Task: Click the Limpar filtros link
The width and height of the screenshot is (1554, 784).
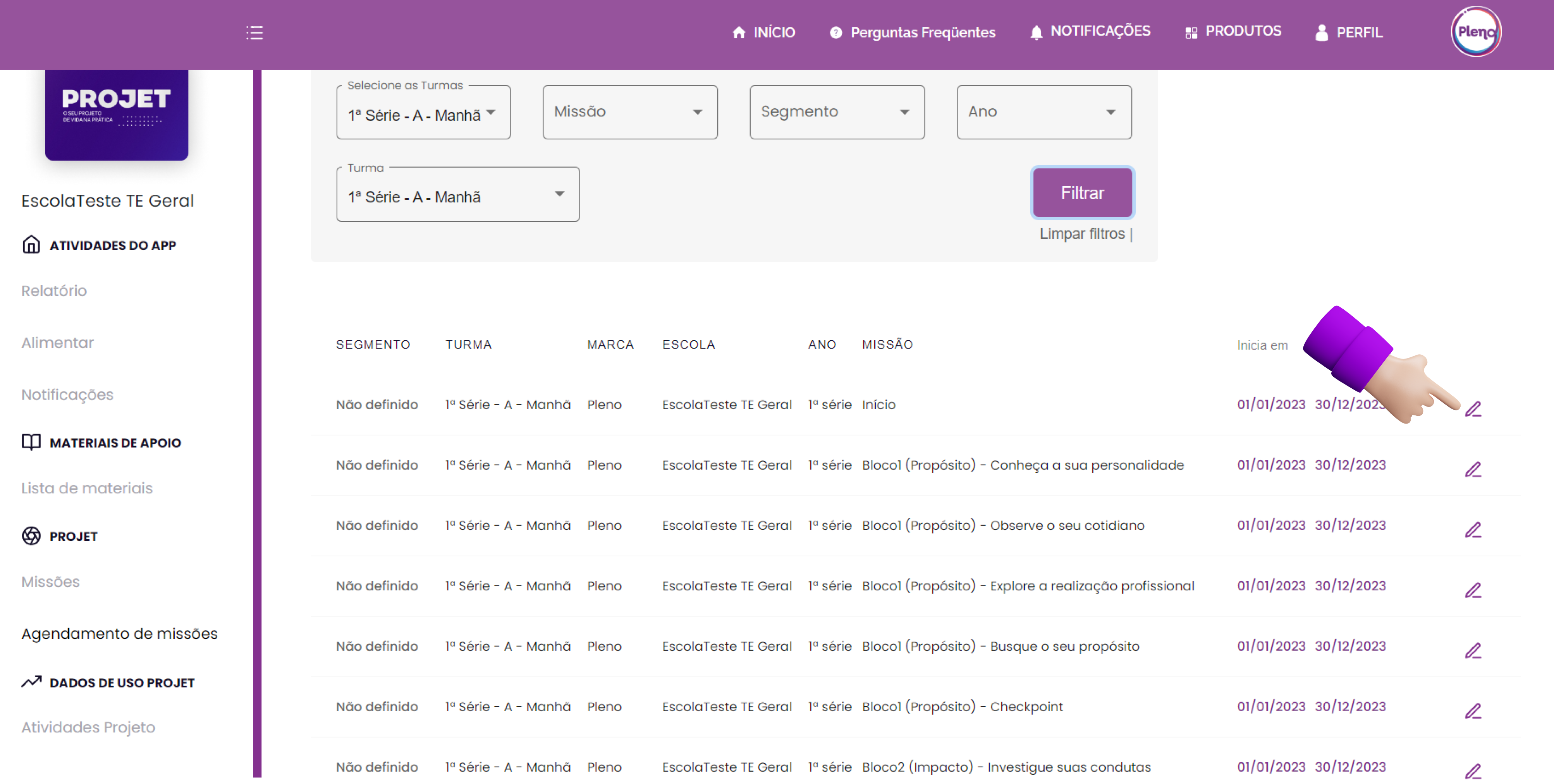Action: pyautogui.click(x=1082, y=234)
